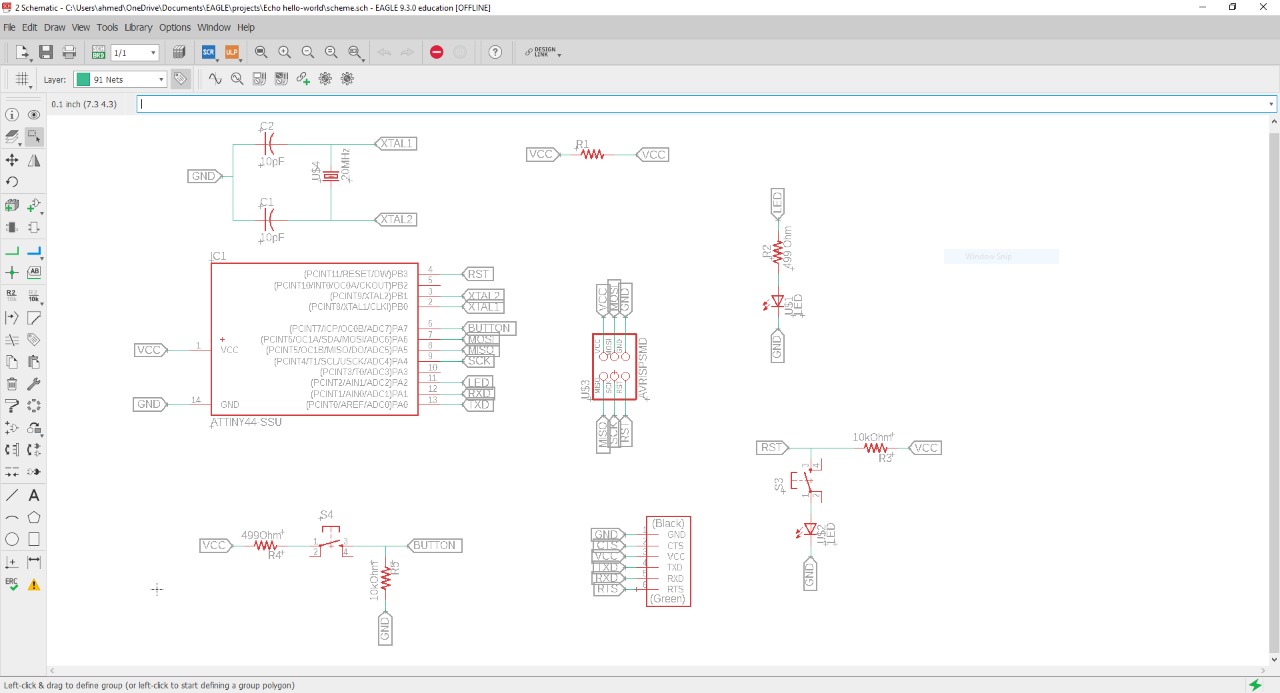Select the Paste tool

[x=34, y=362]
